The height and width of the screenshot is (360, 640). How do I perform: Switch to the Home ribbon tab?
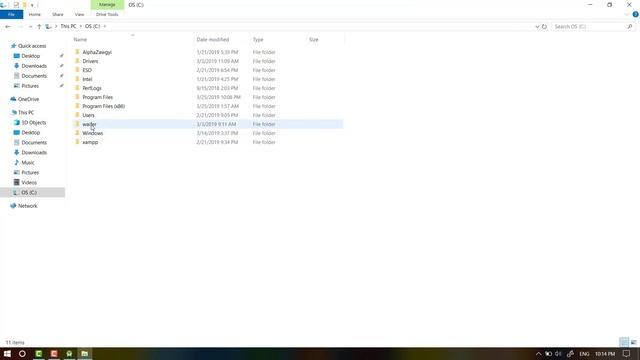(x=35, y=14)
